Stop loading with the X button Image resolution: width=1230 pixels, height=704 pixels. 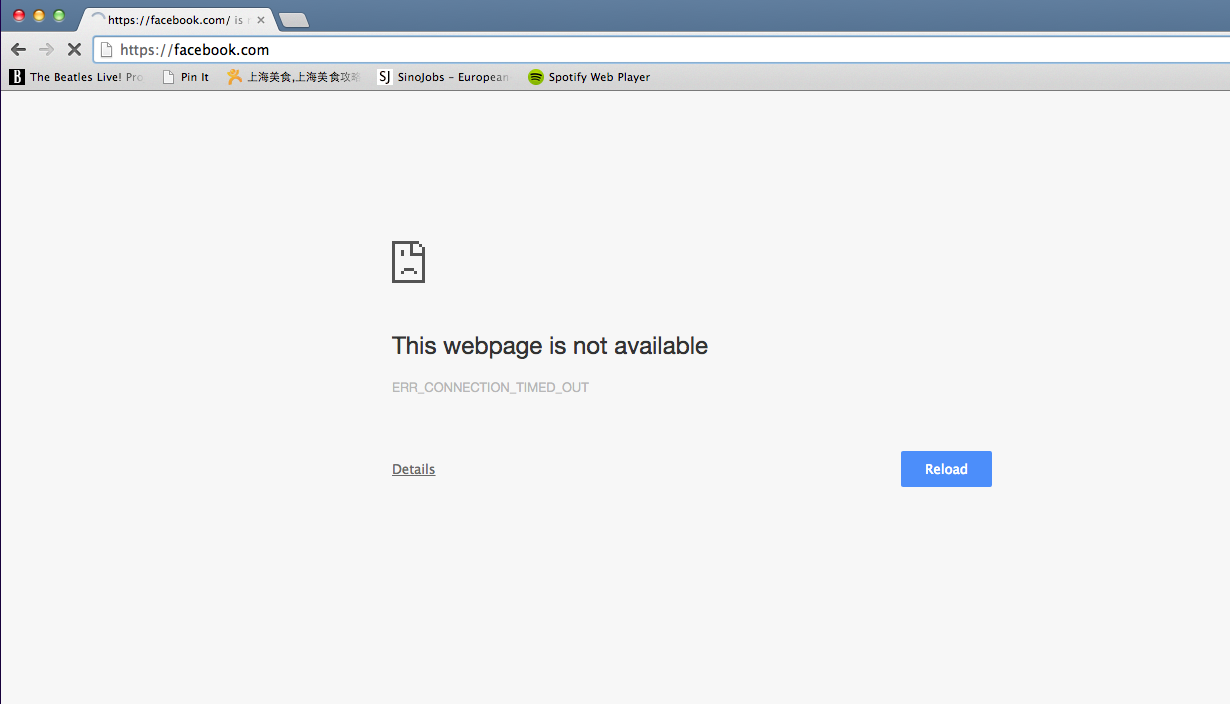[x=74, y=49]
